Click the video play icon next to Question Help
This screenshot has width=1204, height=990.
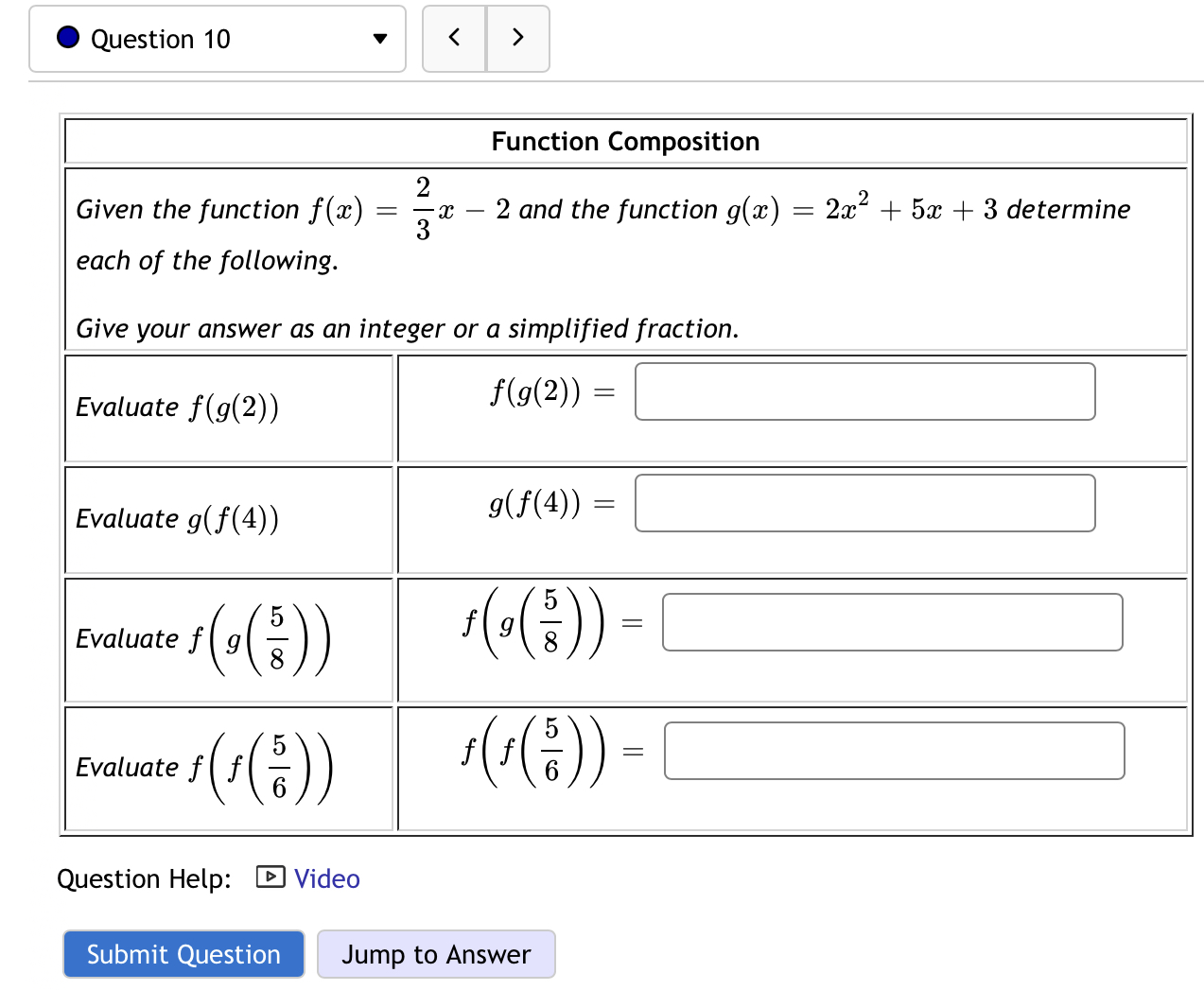[270, 877]
